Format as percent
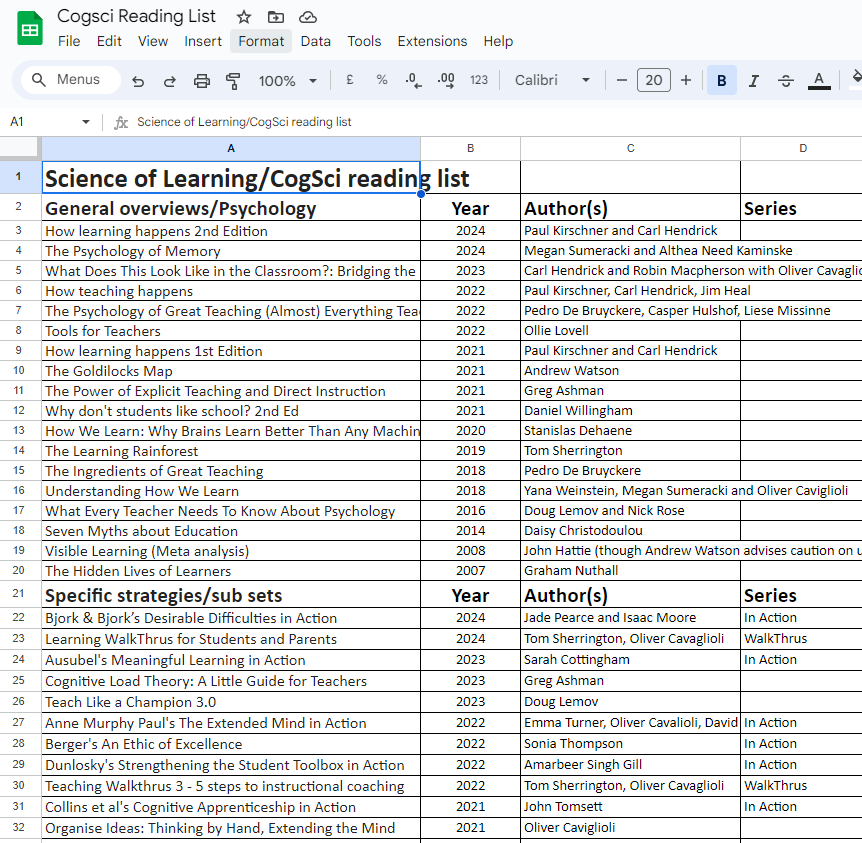 pos(382,80)
